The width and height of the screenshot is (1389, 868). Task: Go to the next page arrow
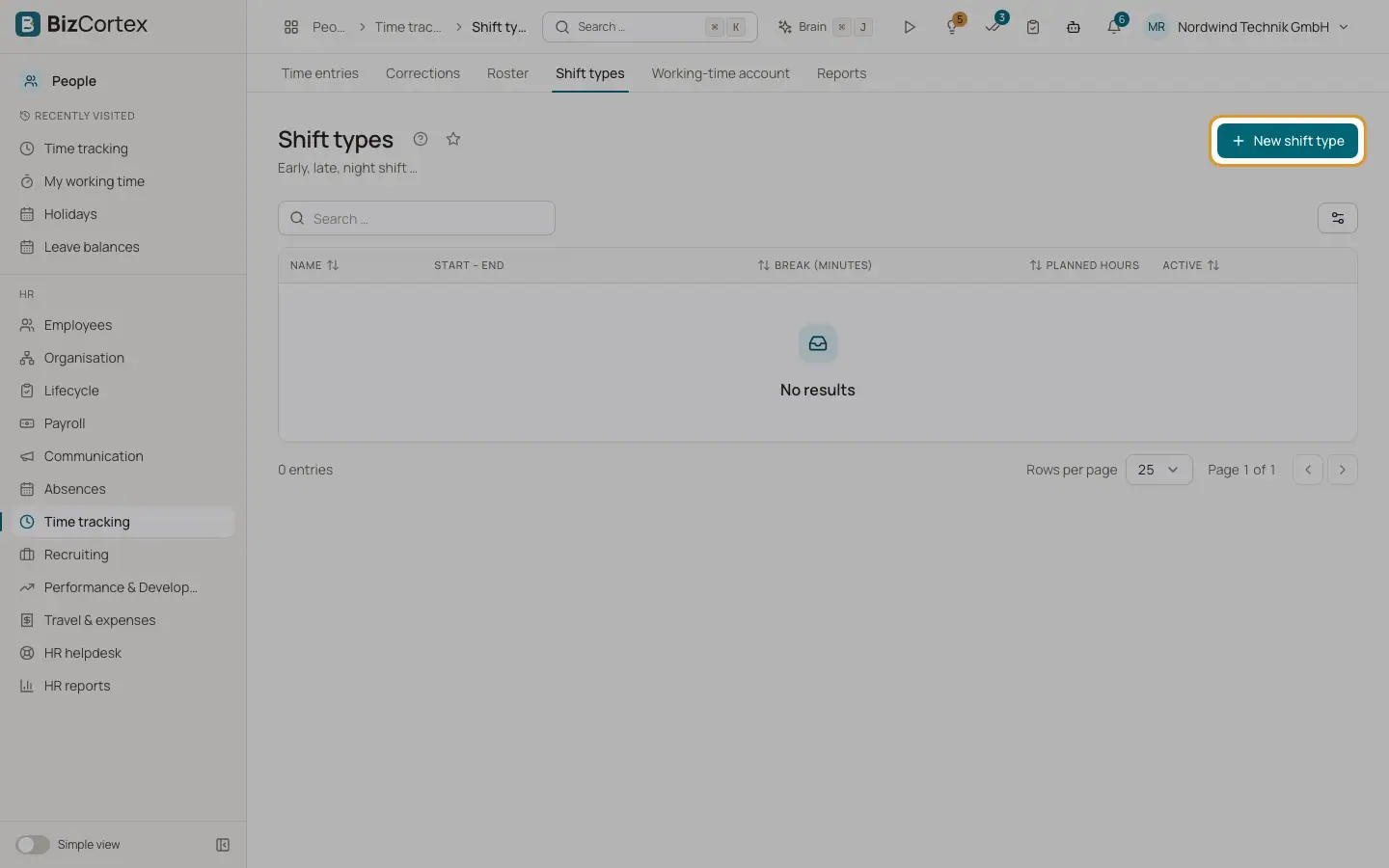pyautogui.click(x=1343, y=470)
